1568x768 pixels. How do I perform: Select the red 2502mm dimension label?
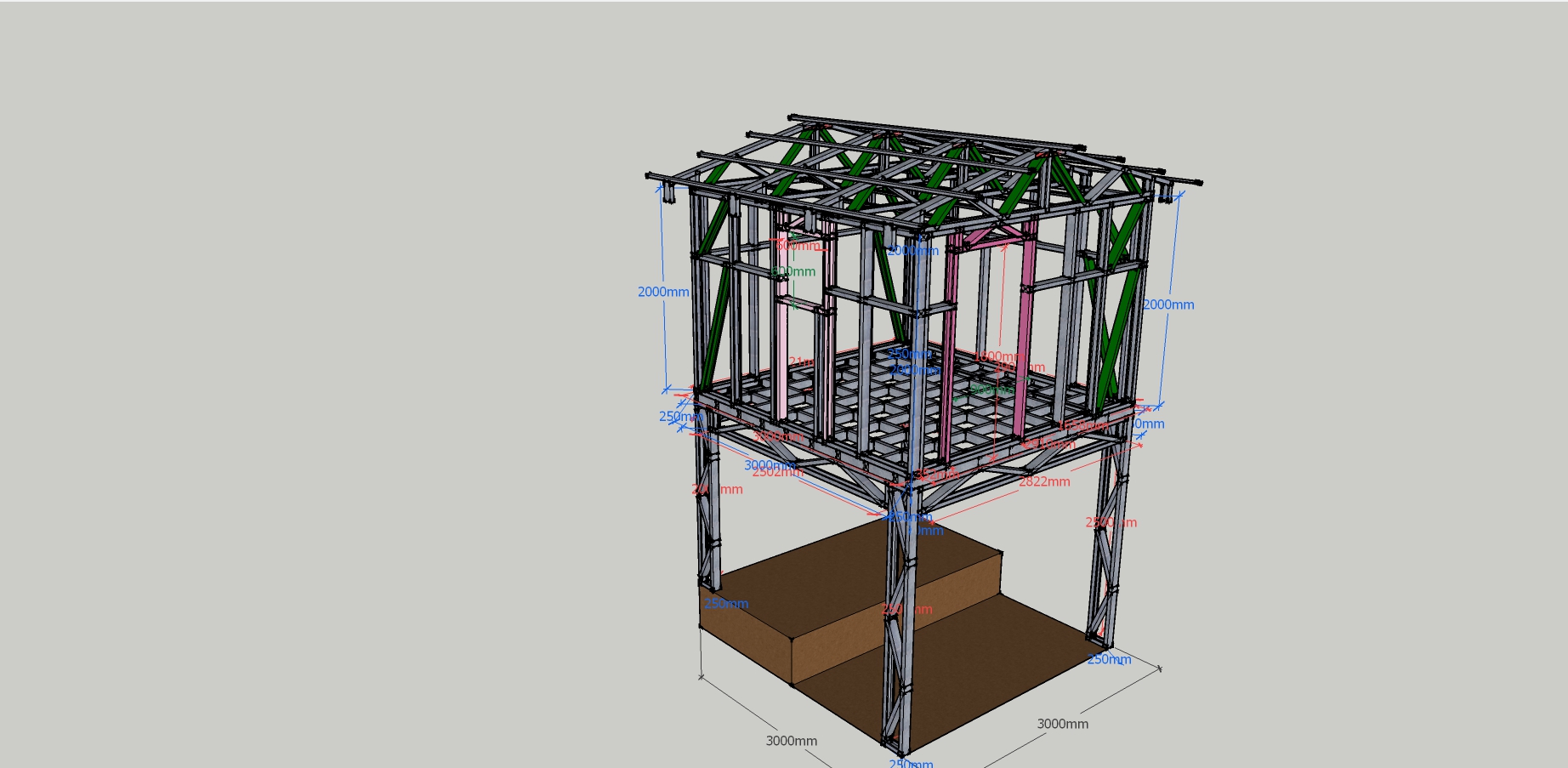pos(777,472)
